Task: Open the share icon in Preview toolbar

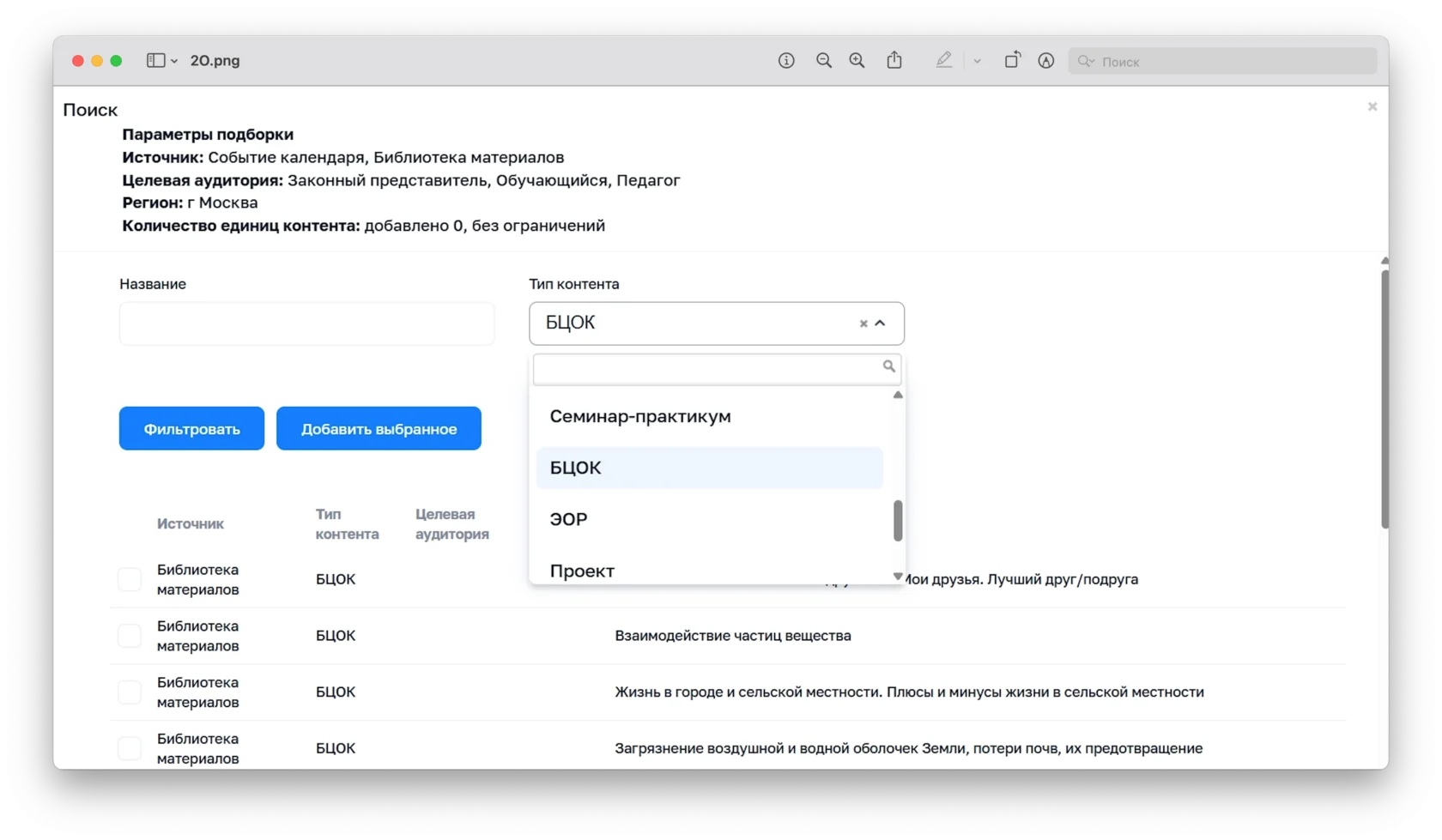Action: (894, 60)
